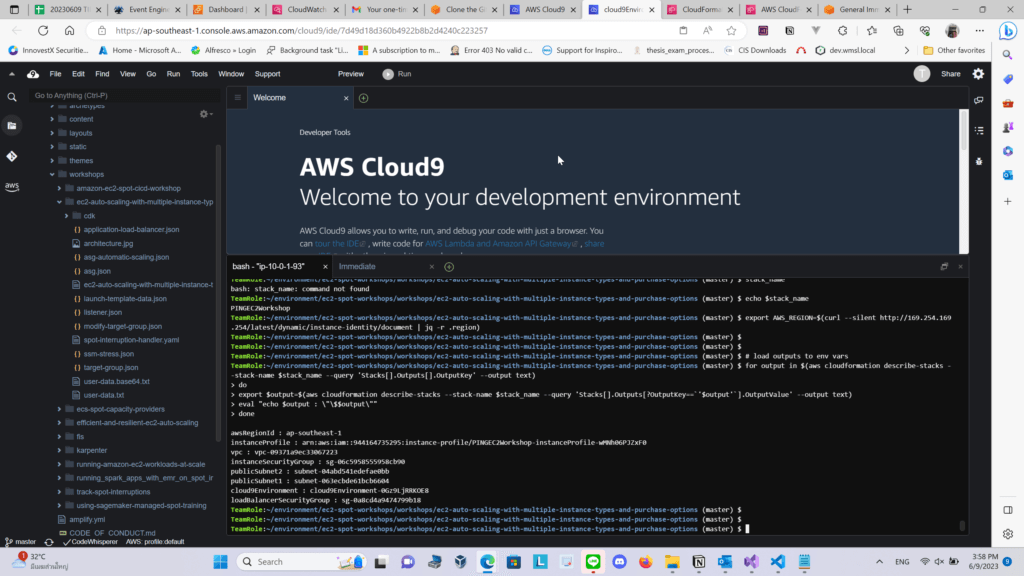Image resolution: width=1024 pixels, height=576 pixels.
Task: Switch to the Immediate tab
Action: [x=357, y=266]
